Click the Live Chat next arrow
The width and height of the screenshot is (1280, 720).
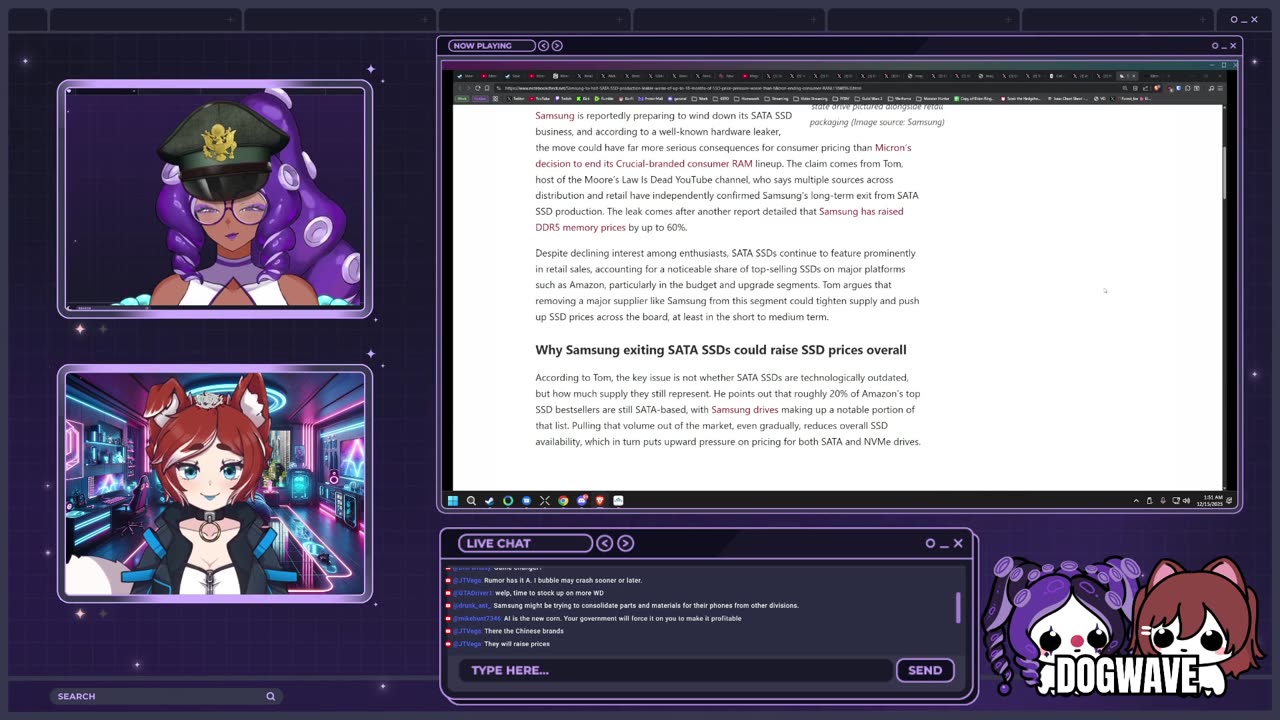pyautogui.click(x=626, y=543)
